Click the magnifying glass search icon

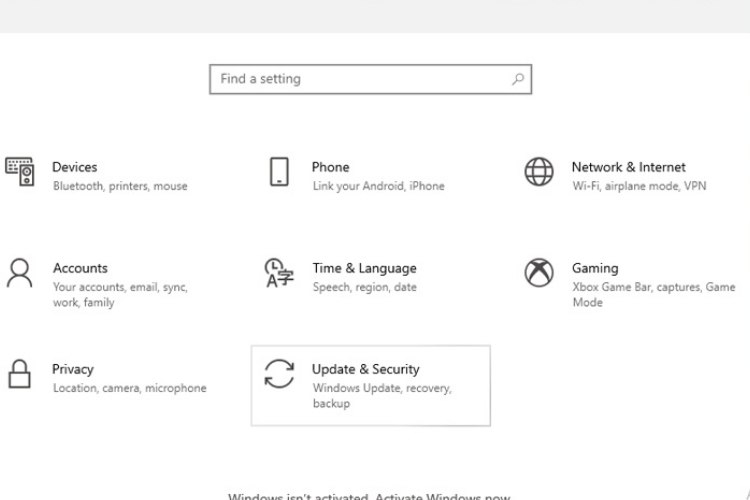[x=517, y=79]
